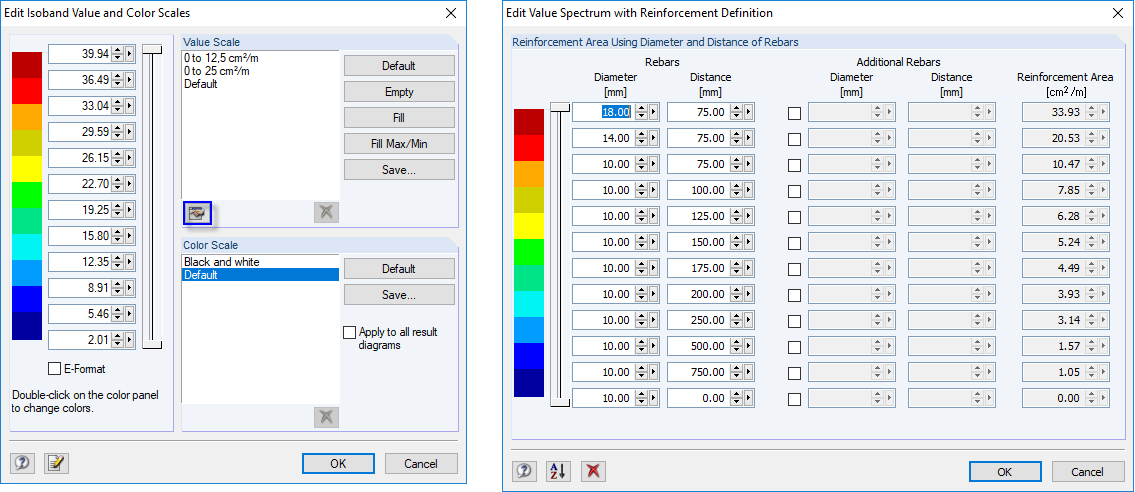Enable additional rebars in the 0.00 distance row
Viewport: 1135px width, 492px height.
coord(795,399)
